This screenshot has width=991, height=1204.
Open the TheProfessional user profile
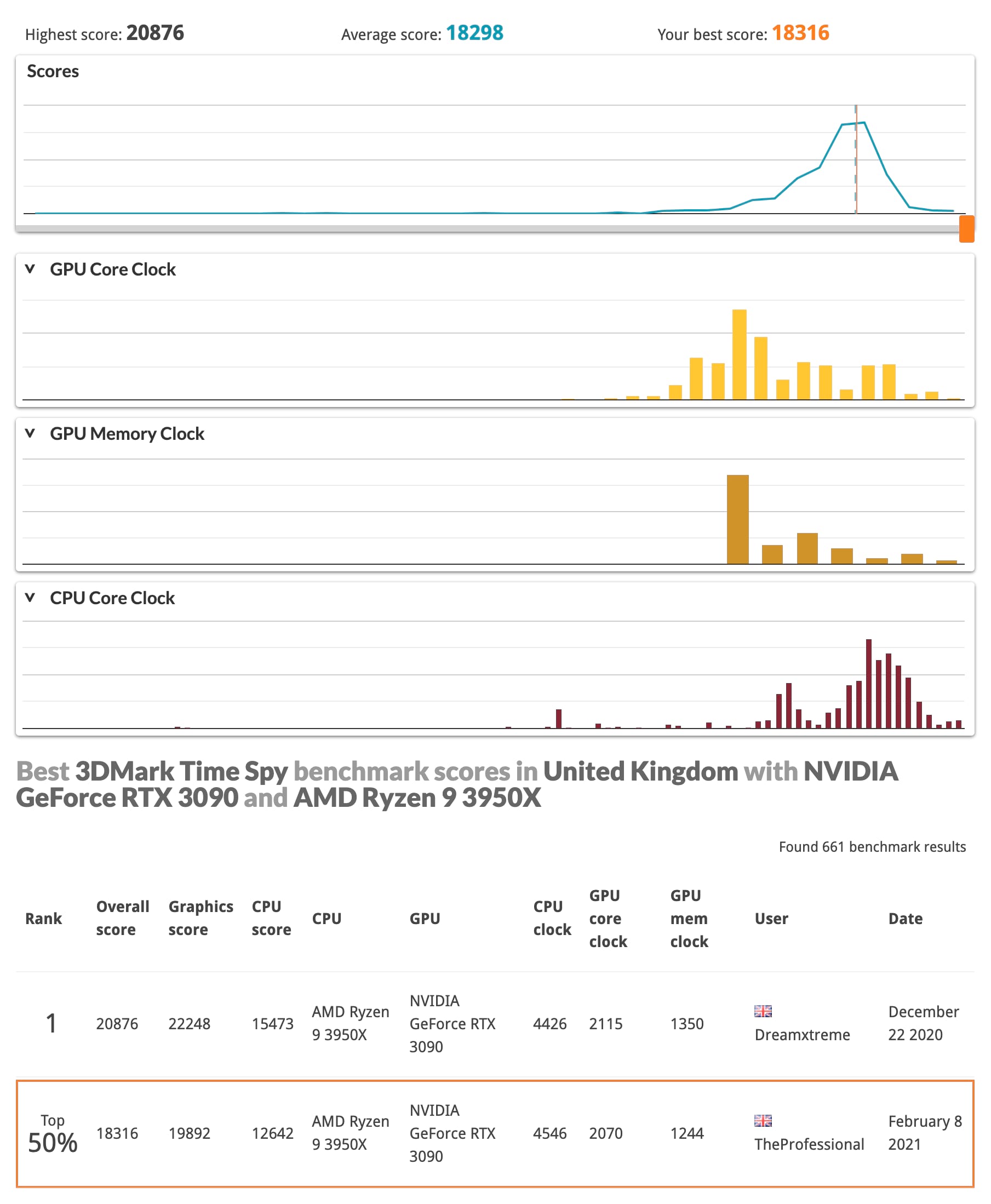[809, 1145]
